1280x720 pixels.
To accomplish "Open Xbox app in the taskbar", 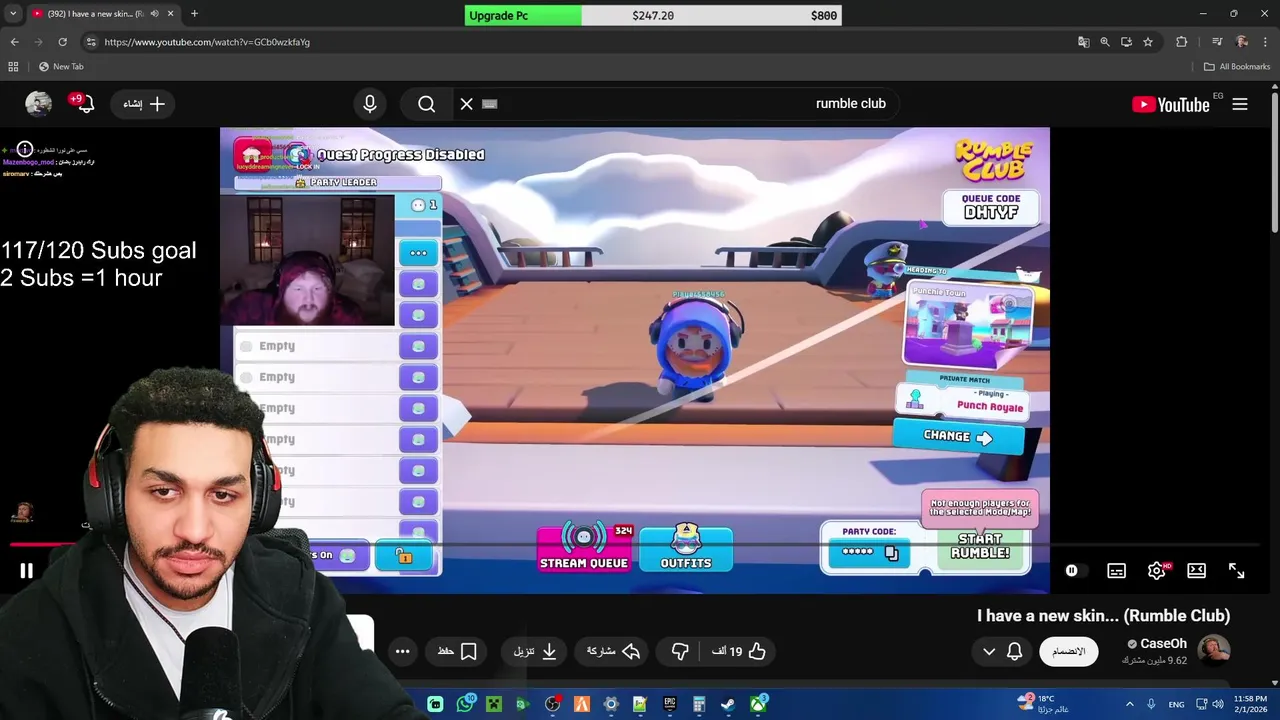I will (759, 704).
